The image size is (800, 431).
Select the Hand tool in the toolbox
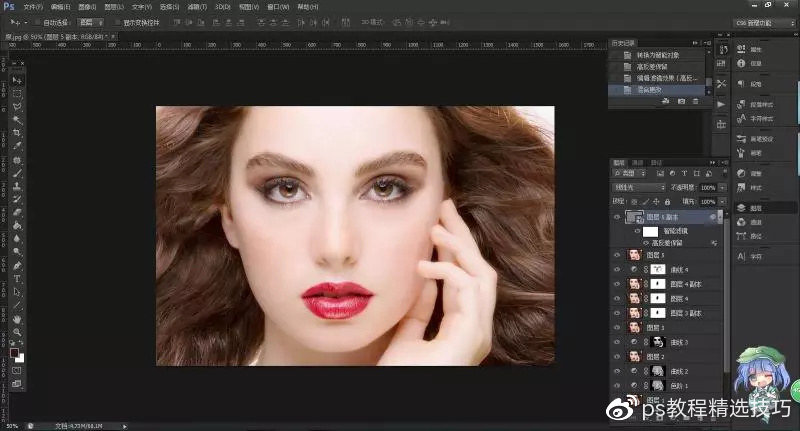pos(17,318)
